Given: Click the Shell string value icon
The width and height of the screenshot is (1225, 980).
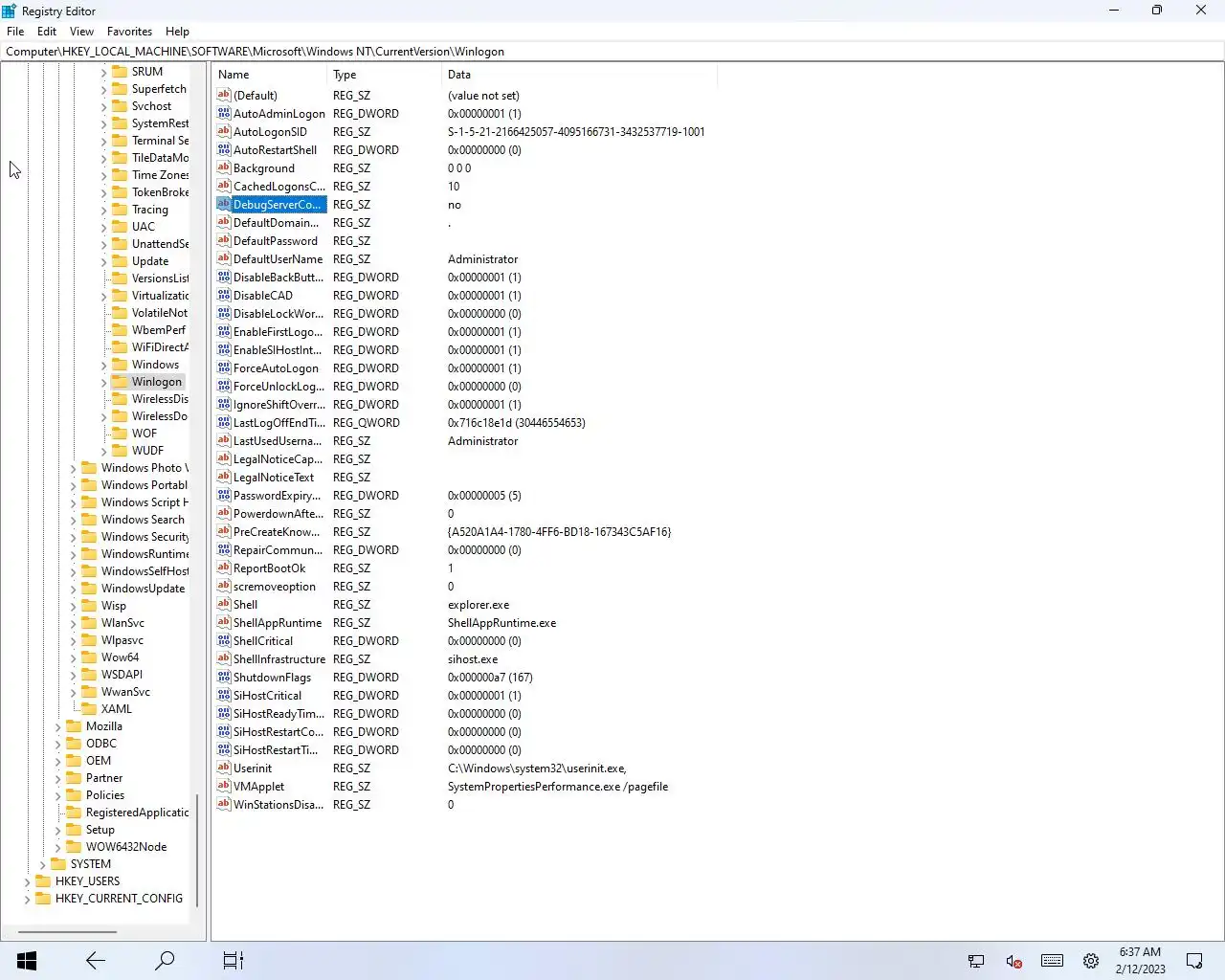Looking at the screenshot, I should coord(224,604).
